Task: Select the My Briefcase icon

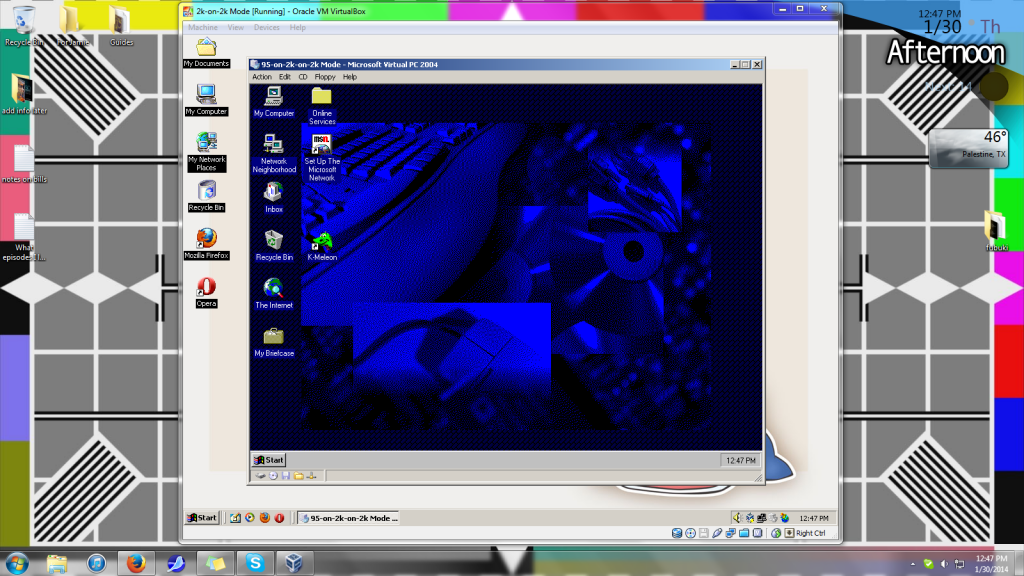Action: (274, 342)
